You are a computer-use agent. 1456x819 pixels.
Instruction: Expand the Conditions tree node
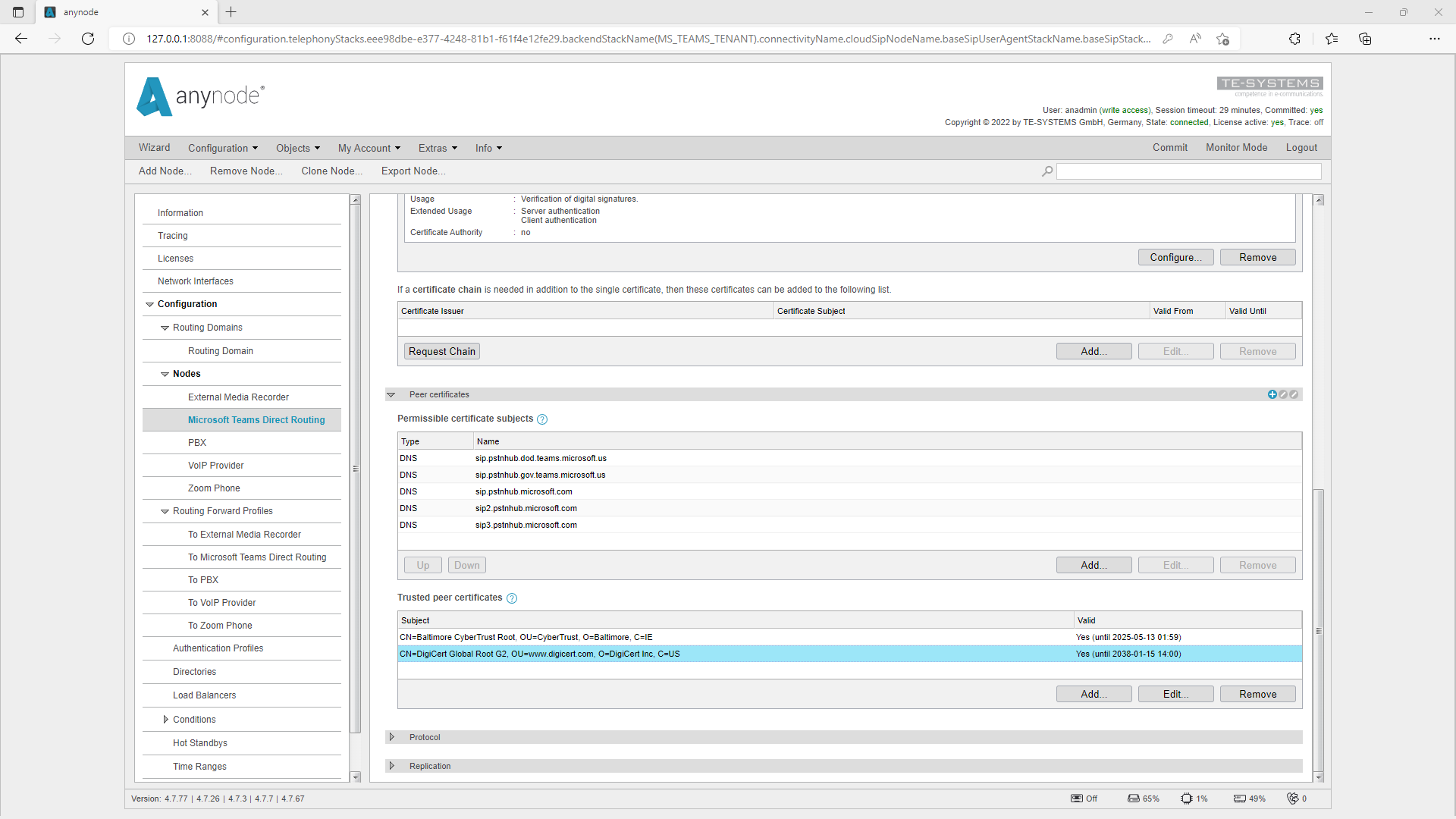tap(165, 720)
